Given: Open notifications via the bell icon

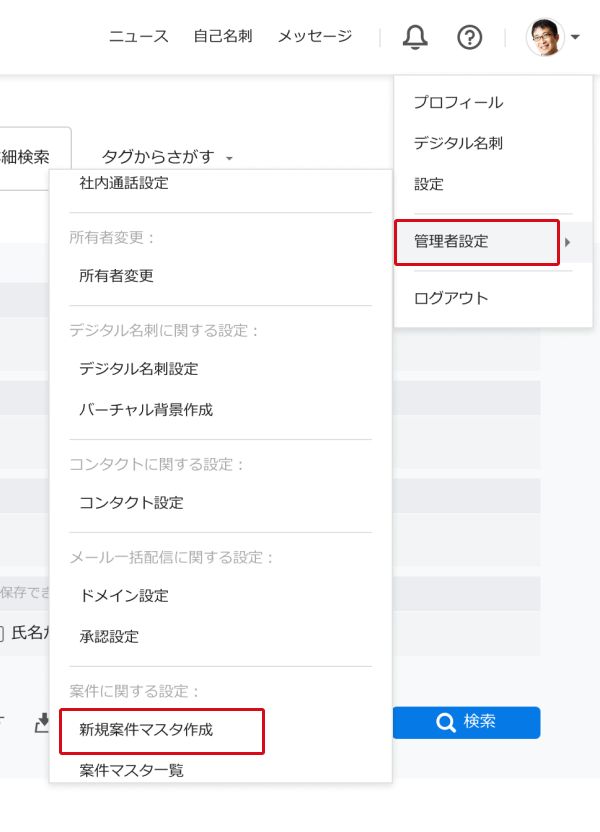Looking at the screenshot, I should 415,37.
